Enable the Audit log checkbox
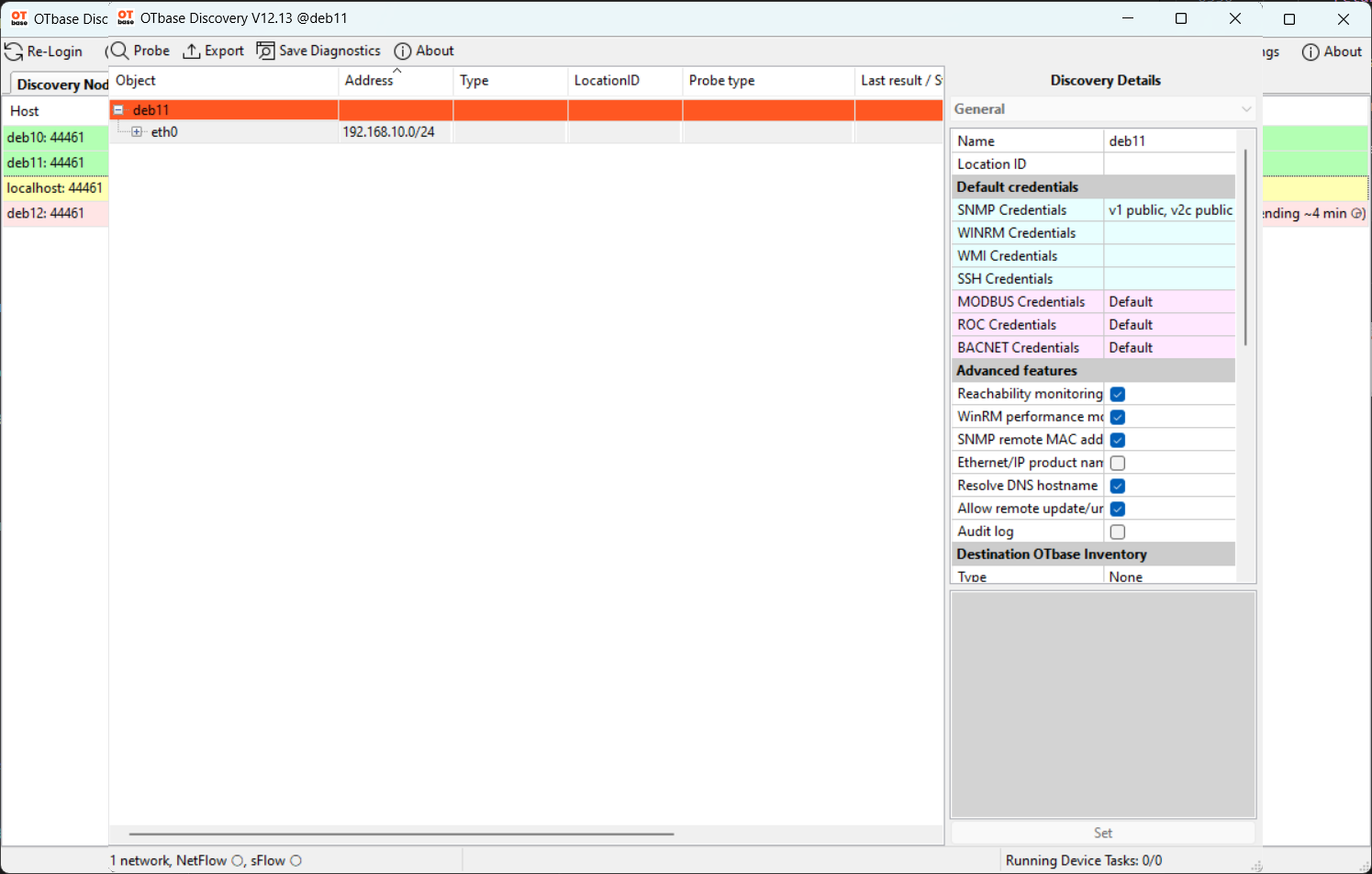Image resolution: width=1372 pixels, height=874 pixels. pos(1118,532)
